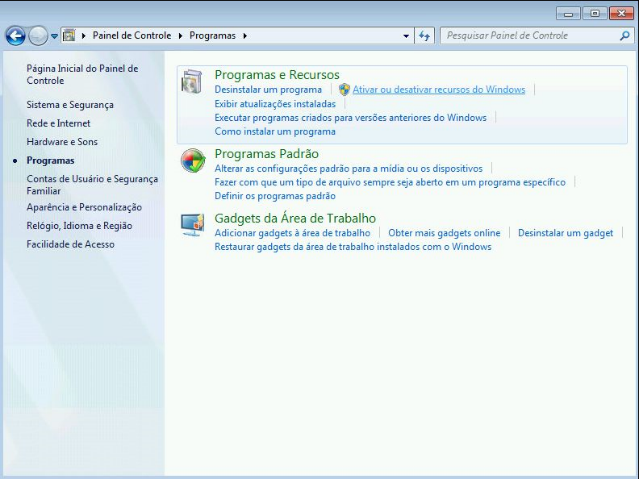Open Facilidade de Acesso category
This screenshot has height=479, width=639.
[70, 244]
